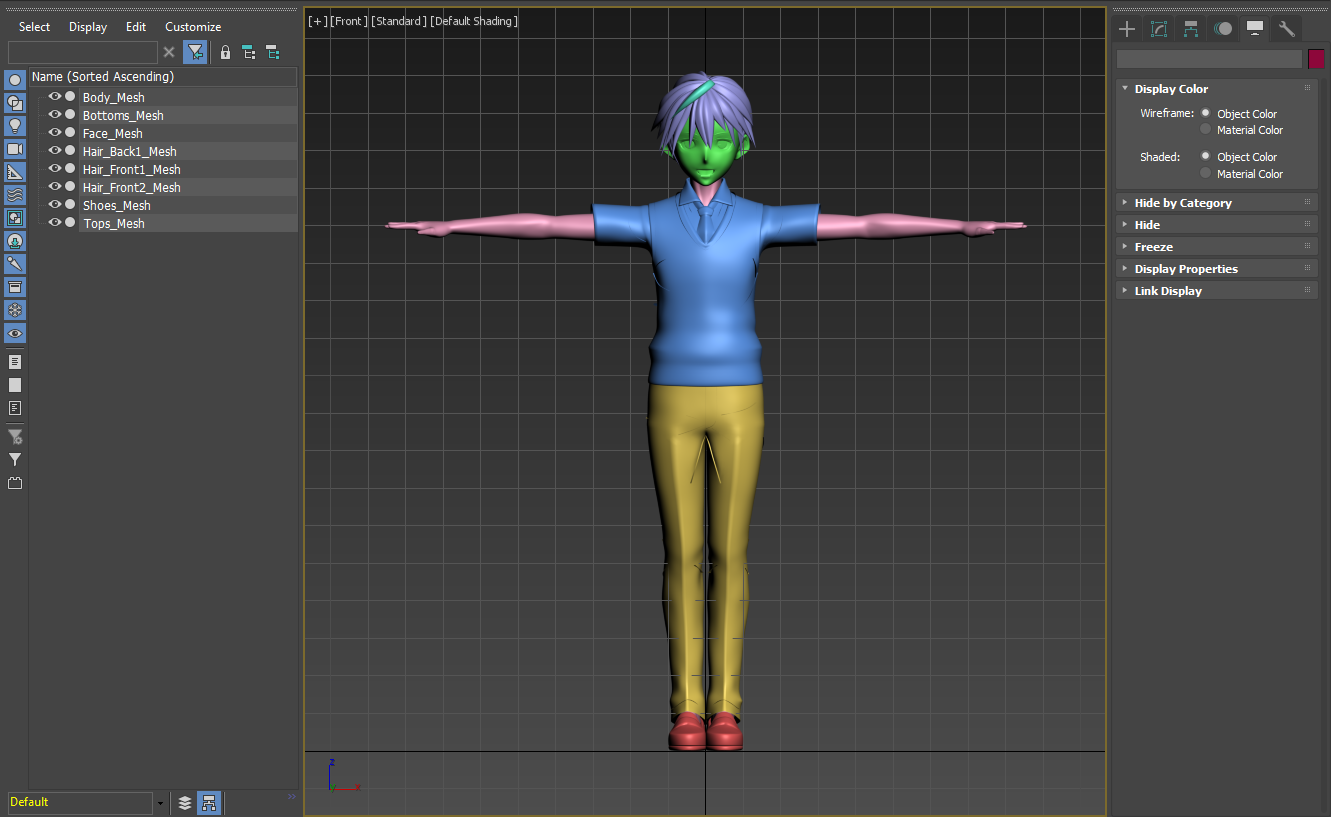Screen dimensions: 1331x817
Task: Click the object color swatch
Action: (x=1316, y=59)
